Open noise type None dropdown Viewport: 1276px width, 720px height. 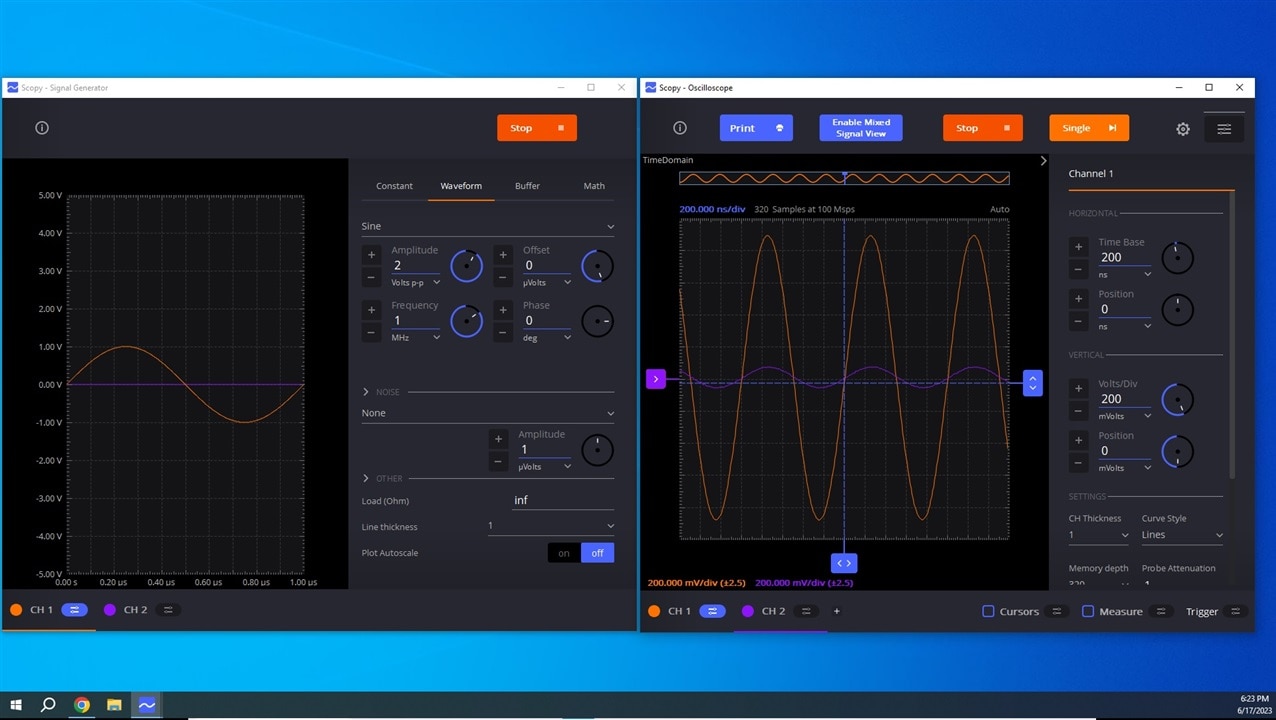(x=488, y=413)
